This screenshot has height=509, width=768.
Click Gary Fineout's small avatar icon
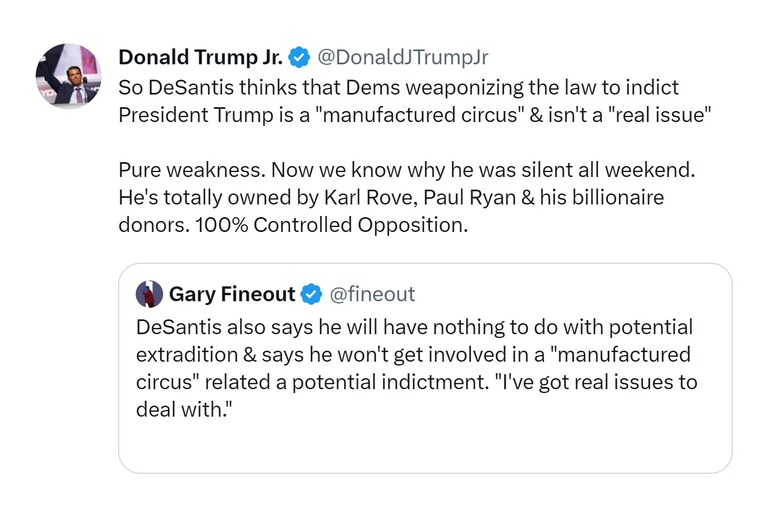click(149, 294)
